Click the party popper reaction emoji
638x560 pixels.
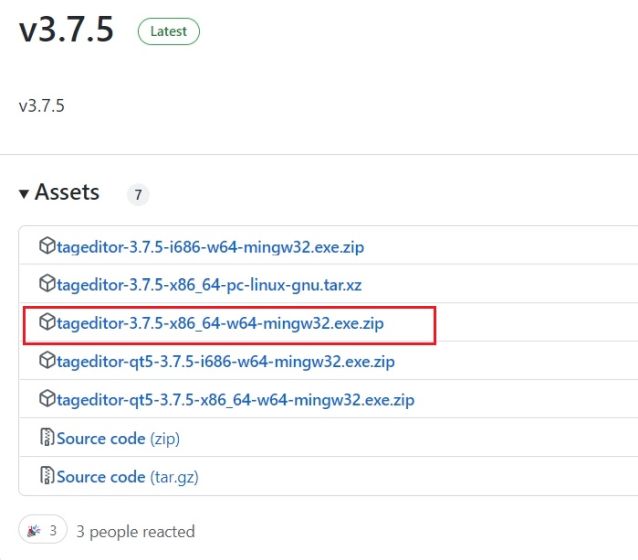click(34, 531)
